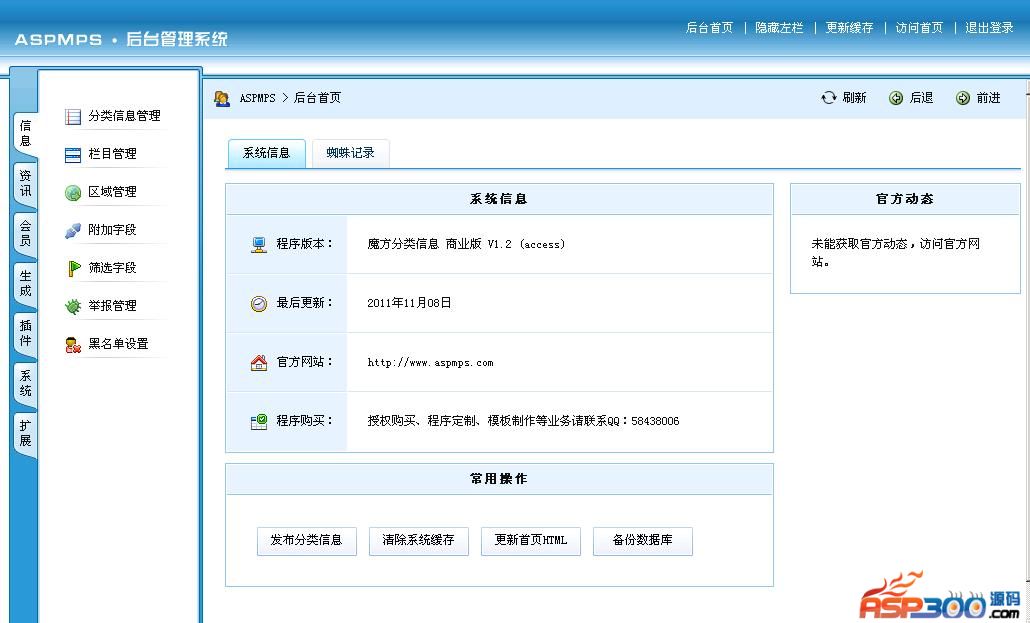Click 退出登录 to log out

[x=989, y=28]
